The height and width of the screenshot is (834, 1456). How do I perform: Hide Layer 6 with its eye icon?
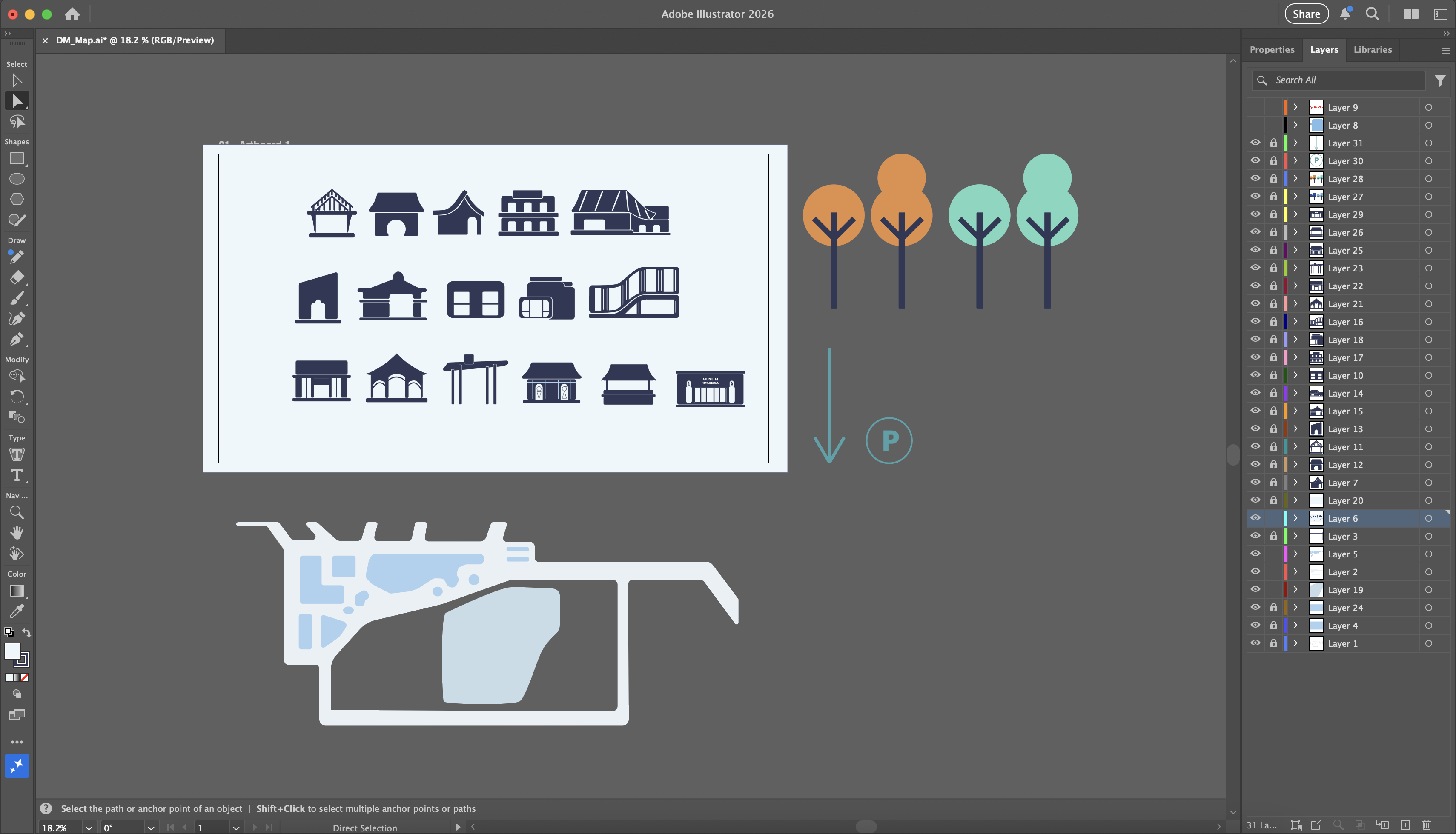click(1255, 518)
